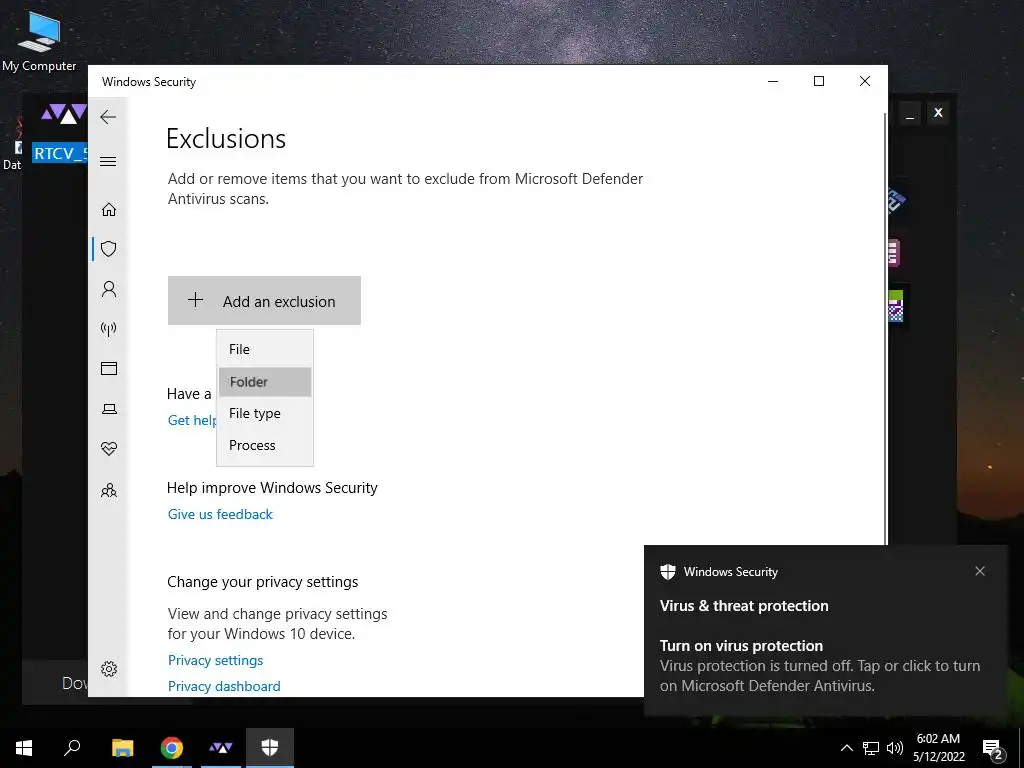Open Device performance & health heart icon
Viewport: 1024px width, 768px height.
point(108,449)
